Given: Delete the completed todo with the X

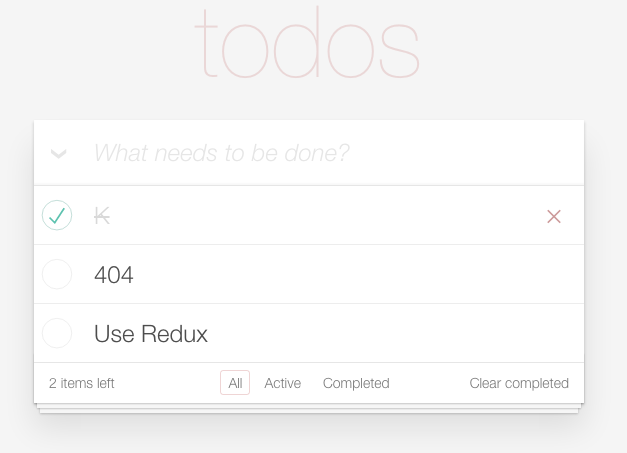Looking at the screenshot, I should click(554, 216).
